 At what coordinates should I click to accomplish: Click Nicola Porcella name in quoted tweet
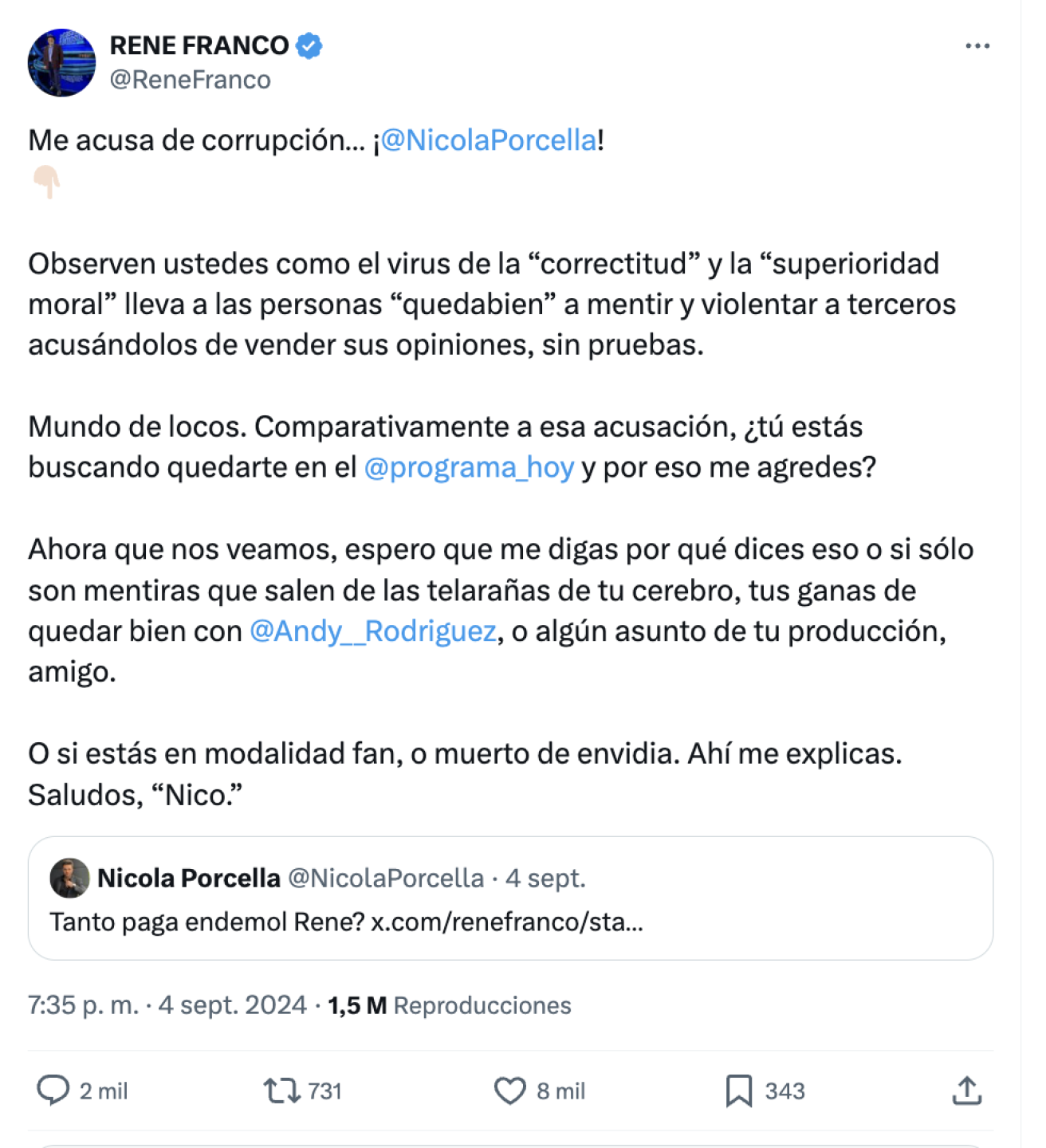pos(188,878)
